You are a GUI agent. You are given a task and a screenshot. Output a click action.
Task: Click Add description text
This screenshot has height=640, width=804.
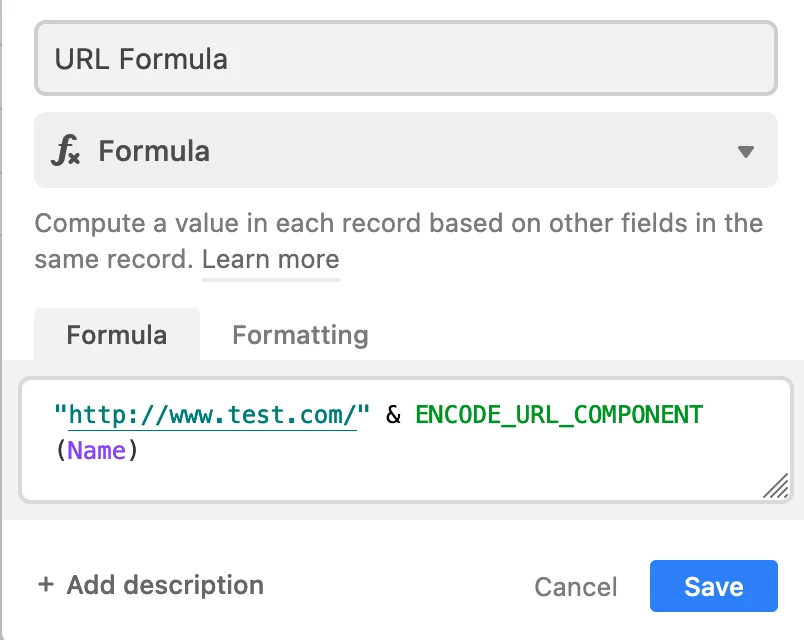tap(165, 585)
